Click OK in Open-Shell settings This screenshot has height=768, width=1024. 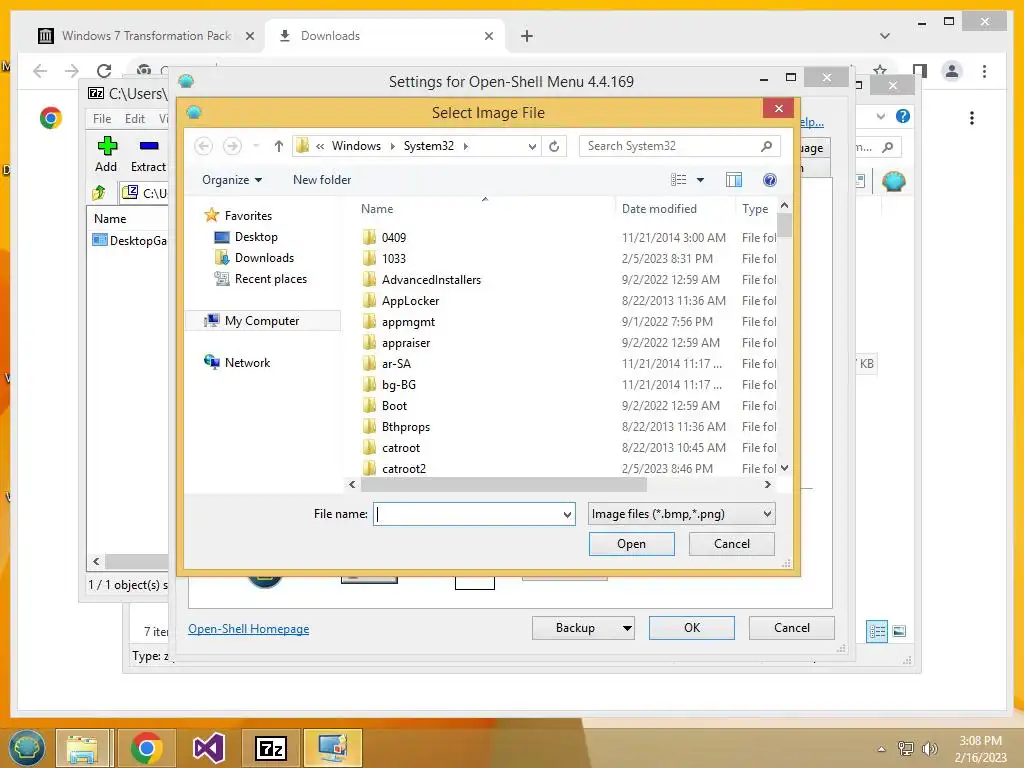692,628
